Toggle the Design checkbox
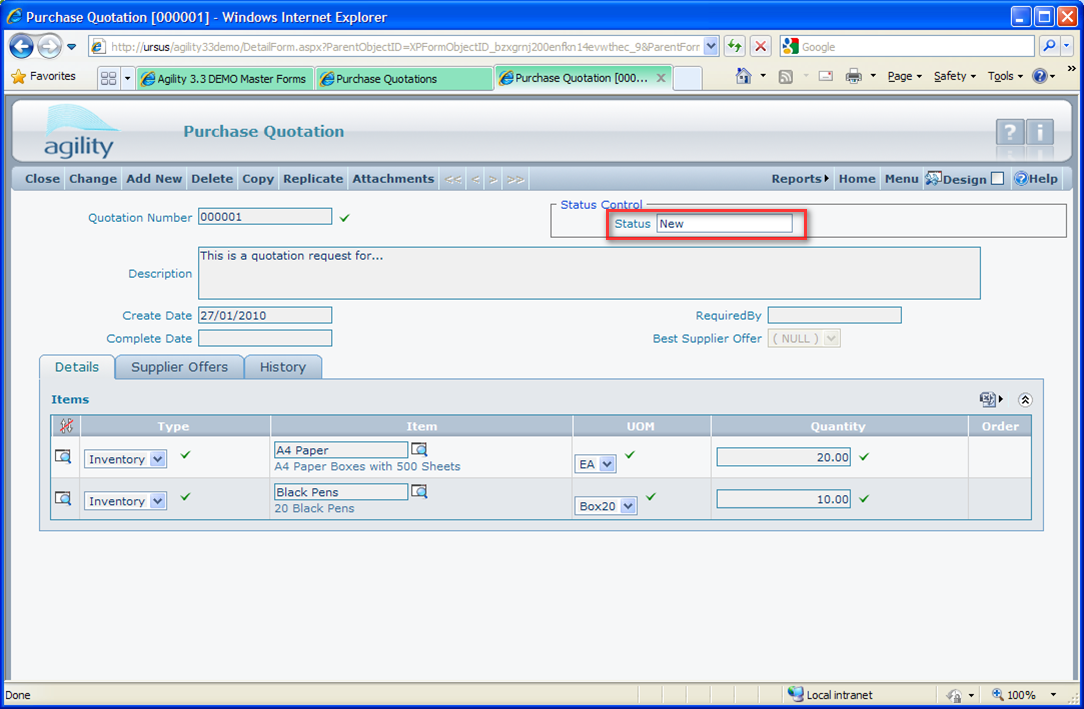The image size is (1084, 709). tap(997, 179)
